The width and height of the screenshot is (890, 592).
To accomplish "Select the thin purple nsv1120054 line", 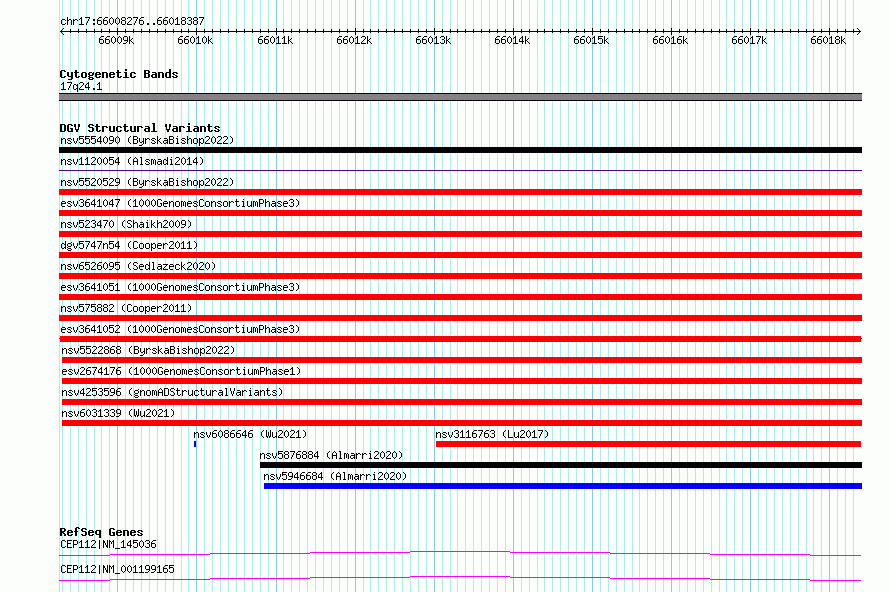I will (460, 170).
